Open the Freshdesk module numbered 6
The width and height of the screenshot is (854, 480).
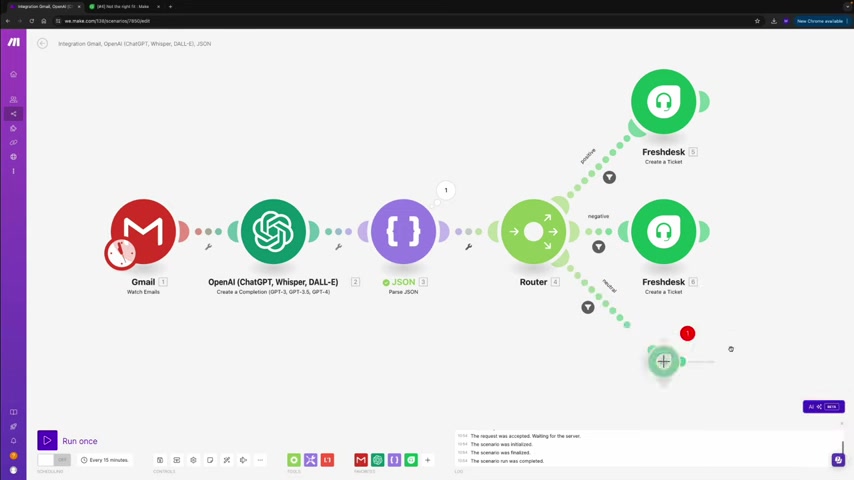pos(663,232)
